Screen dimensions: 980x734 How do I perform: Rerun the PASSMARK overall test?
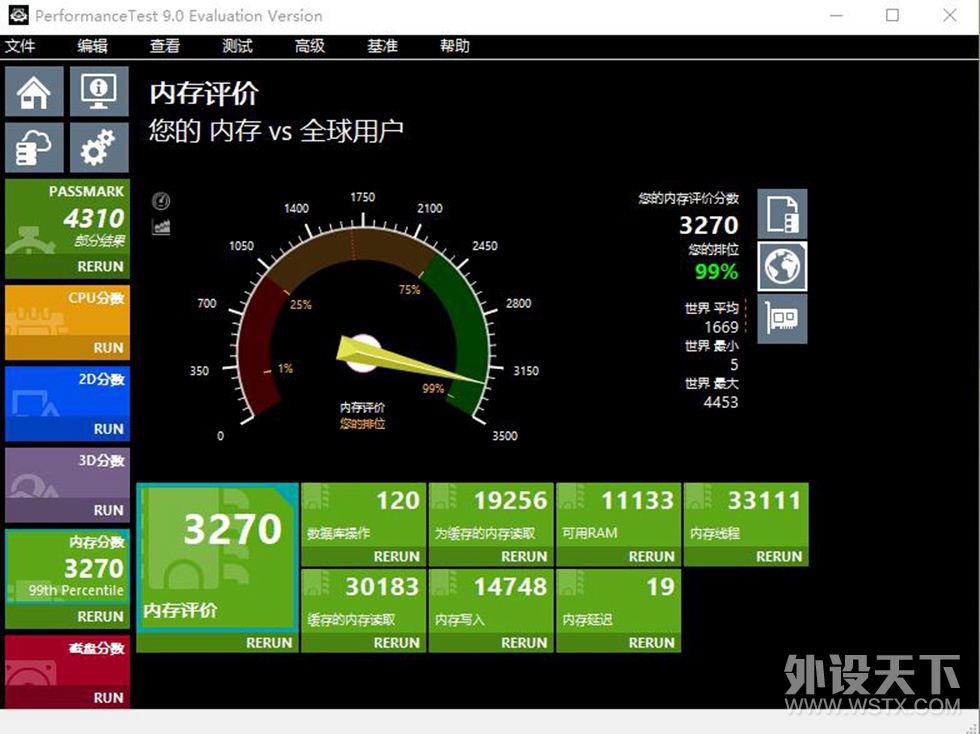click(x=100, y=266)
